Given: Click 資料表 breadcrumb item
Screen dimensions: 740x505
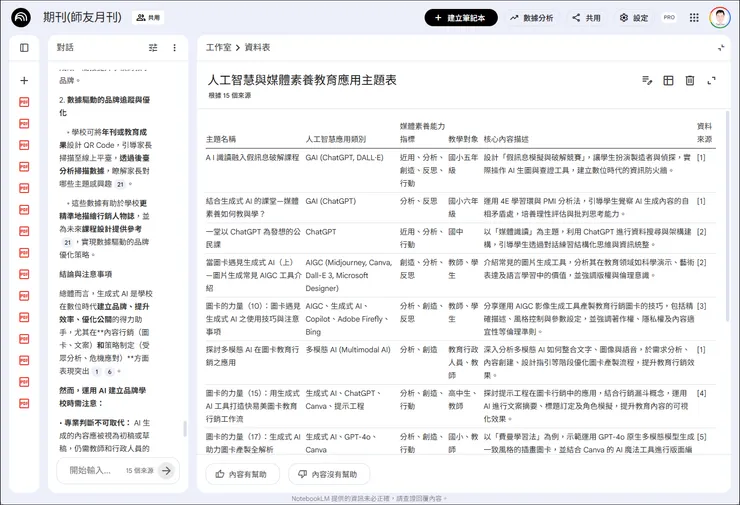Looking at the screenshot, I should [257, 48].
